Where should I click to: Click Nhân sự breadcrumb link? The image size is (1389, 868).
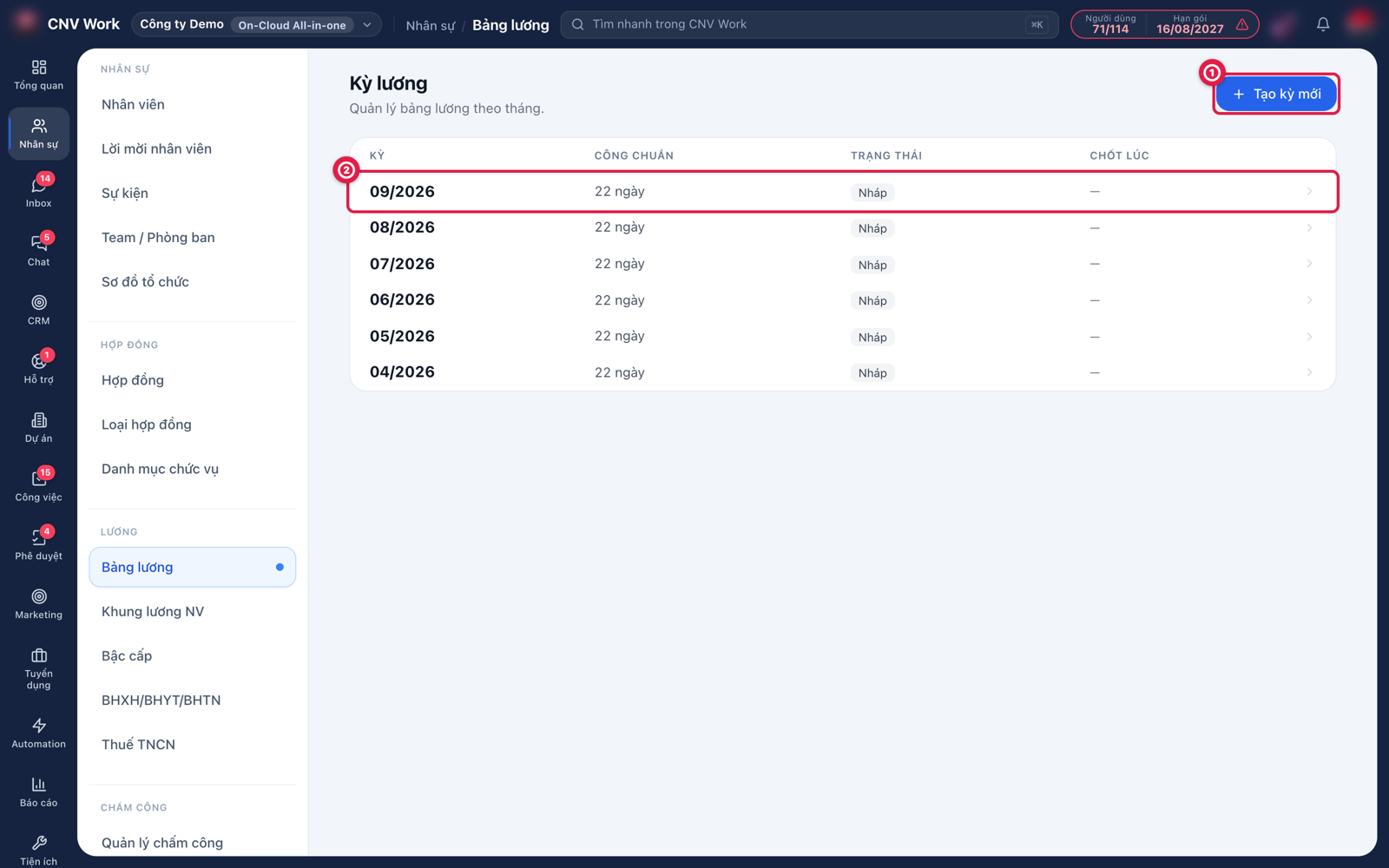(430, 25)
